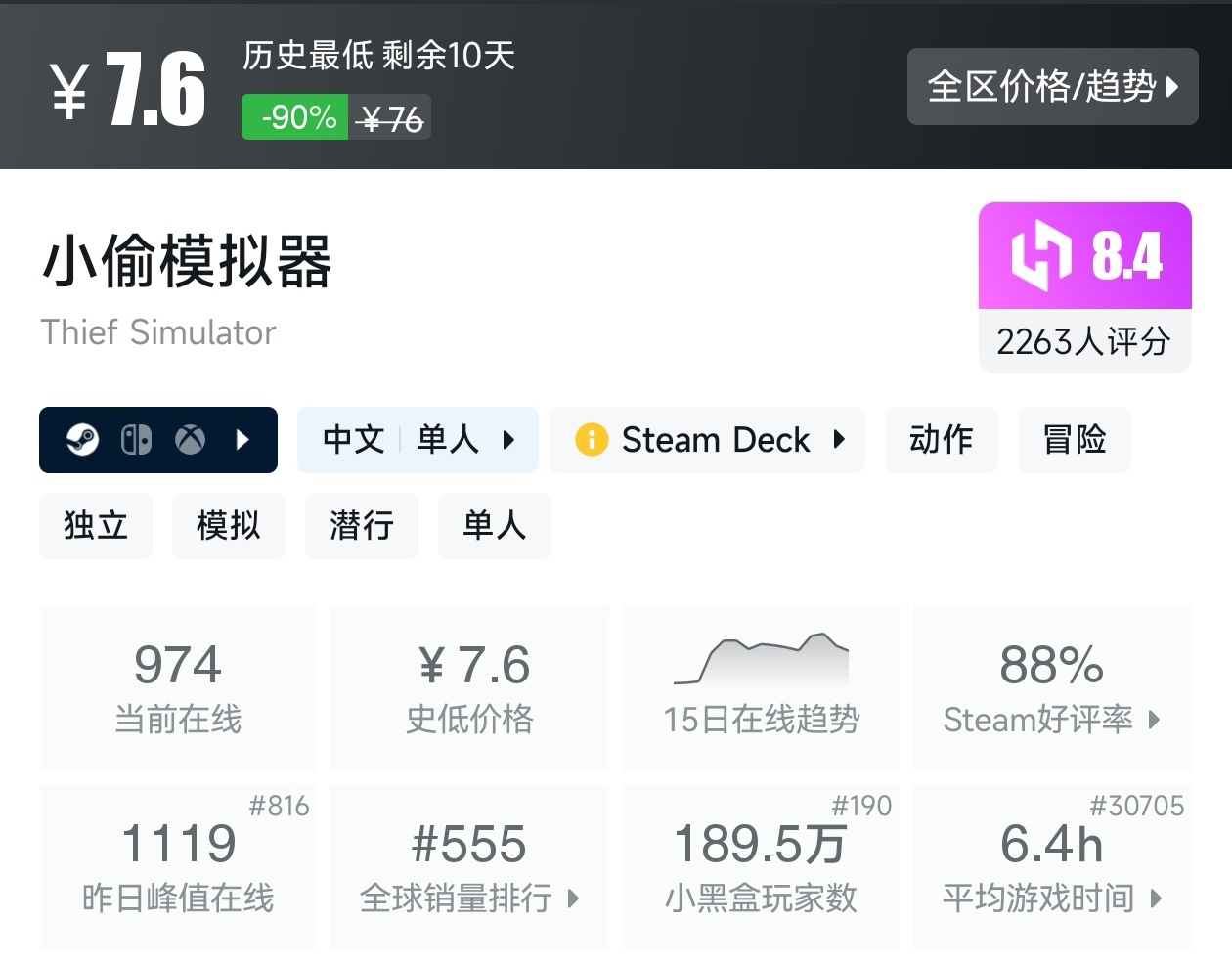Click the -90% discount badge
1232x965 pixels.
coord(295,117)
